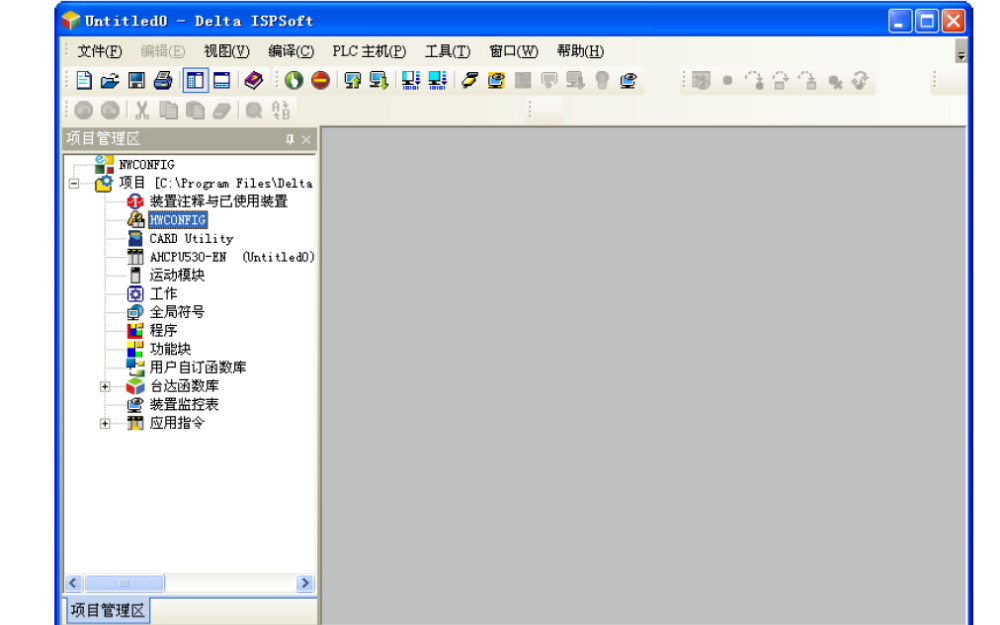Select 装置注释与已使用装置 in the tree

[x=218, y=202]
